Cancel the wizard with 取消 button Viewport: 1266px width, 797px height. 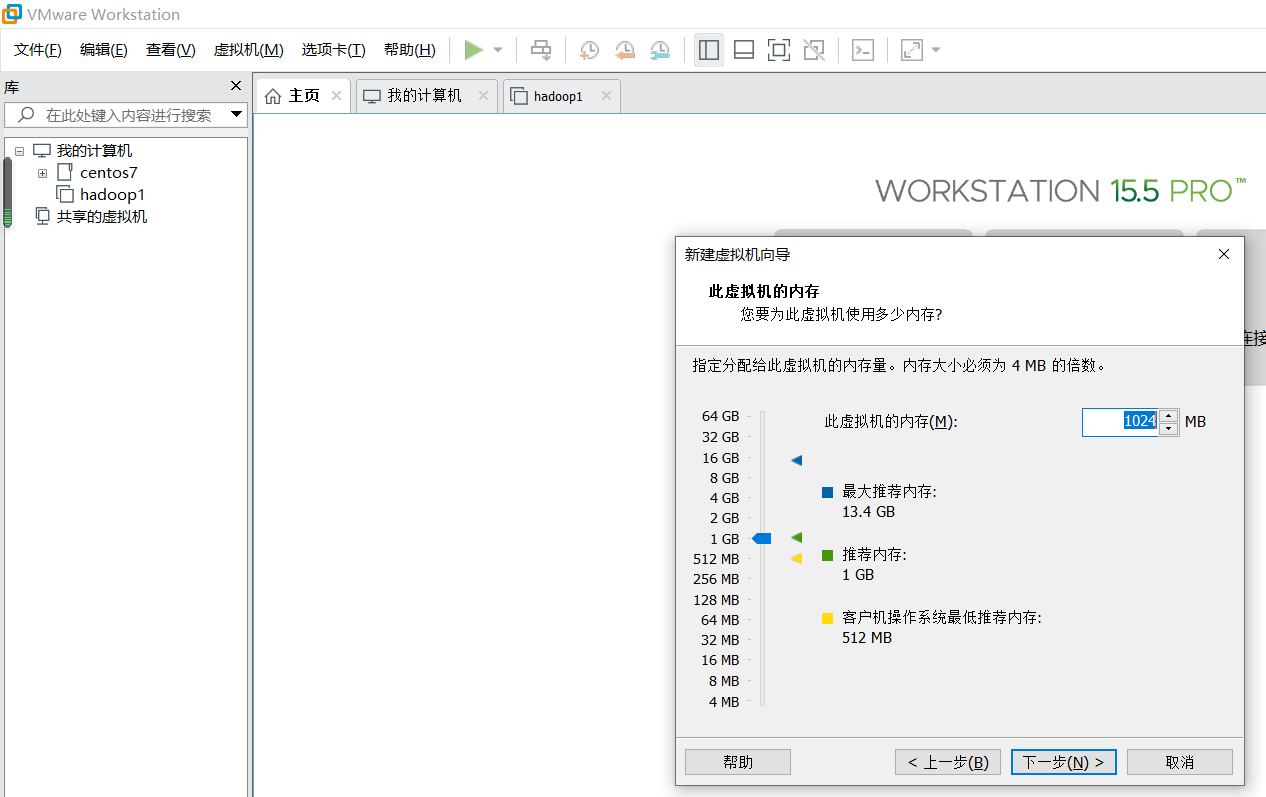tap(1180, 762)
